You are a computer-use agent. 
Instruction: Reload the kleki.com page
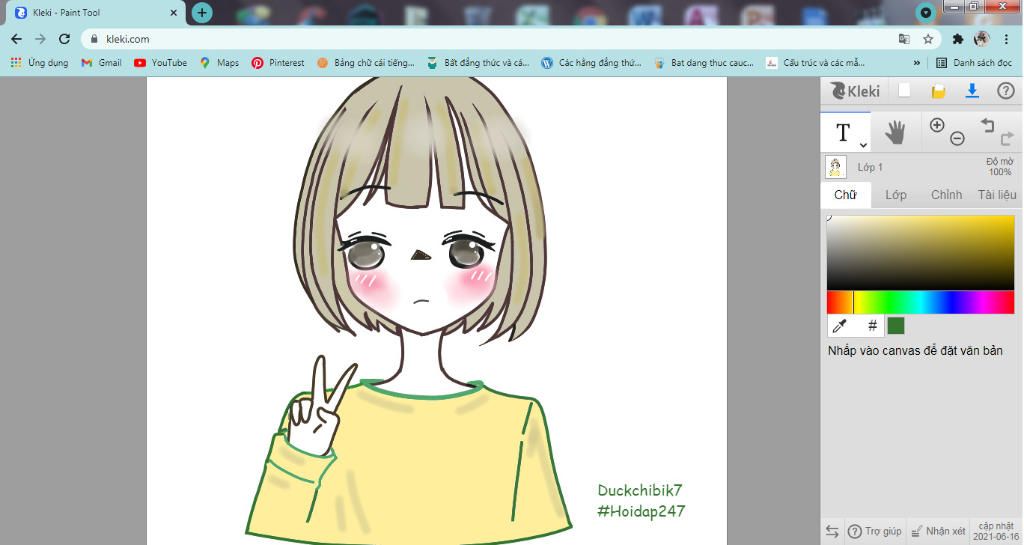[x=64, y=39]
